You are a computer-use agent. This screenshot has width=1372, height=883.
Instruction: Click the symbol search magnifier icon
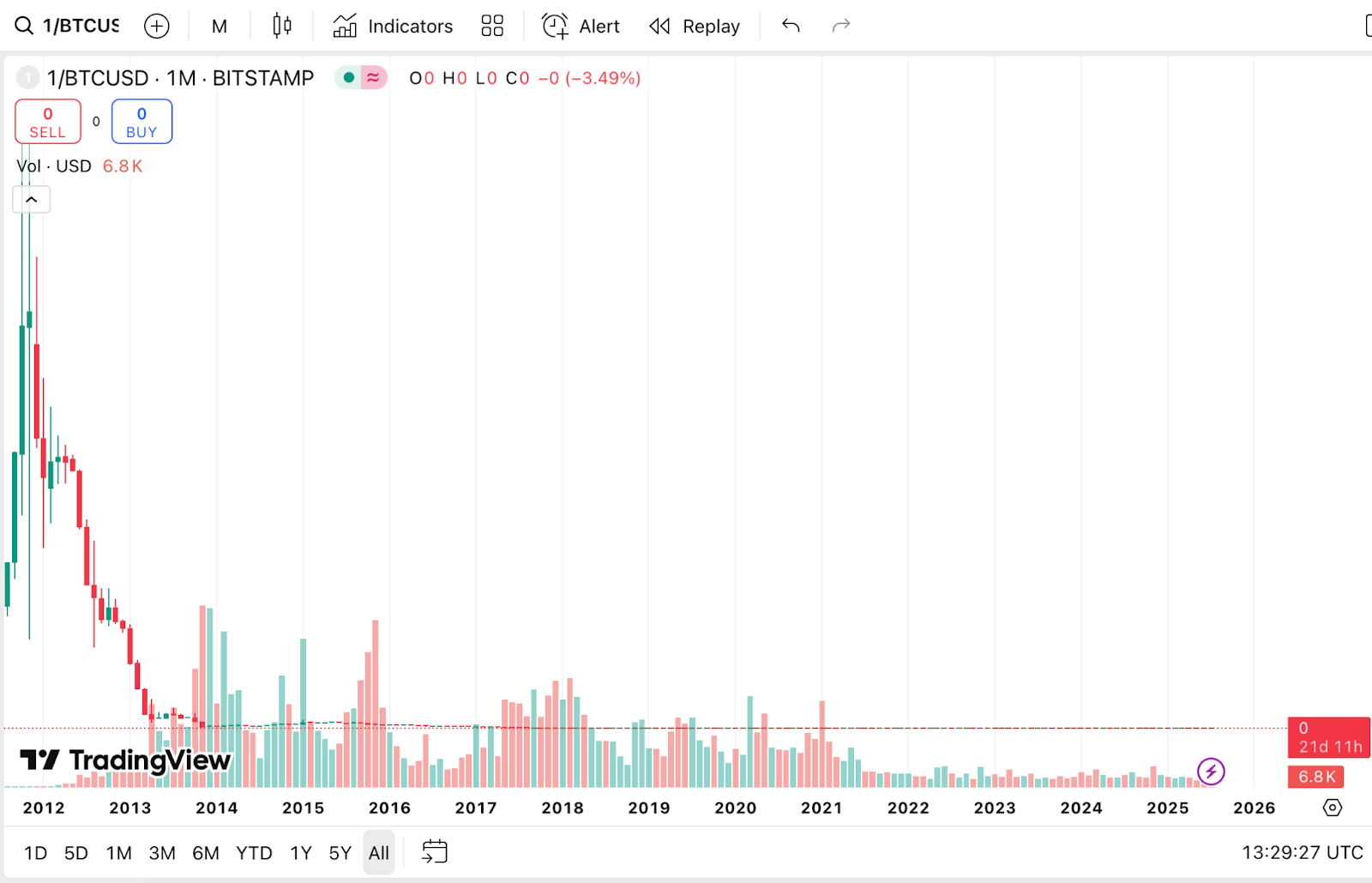tap(24, 26)
